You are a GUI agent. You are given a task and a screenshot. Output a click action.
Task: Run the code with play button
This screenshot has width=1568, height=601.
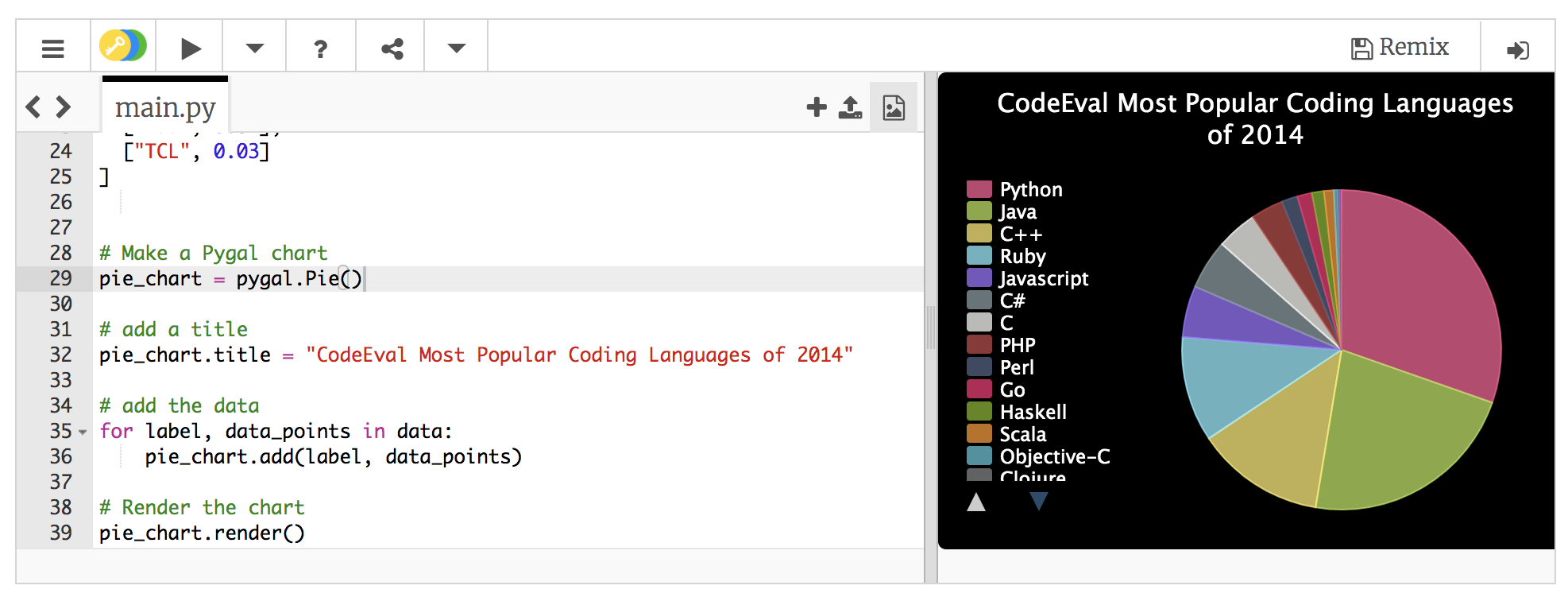[190, 48]
